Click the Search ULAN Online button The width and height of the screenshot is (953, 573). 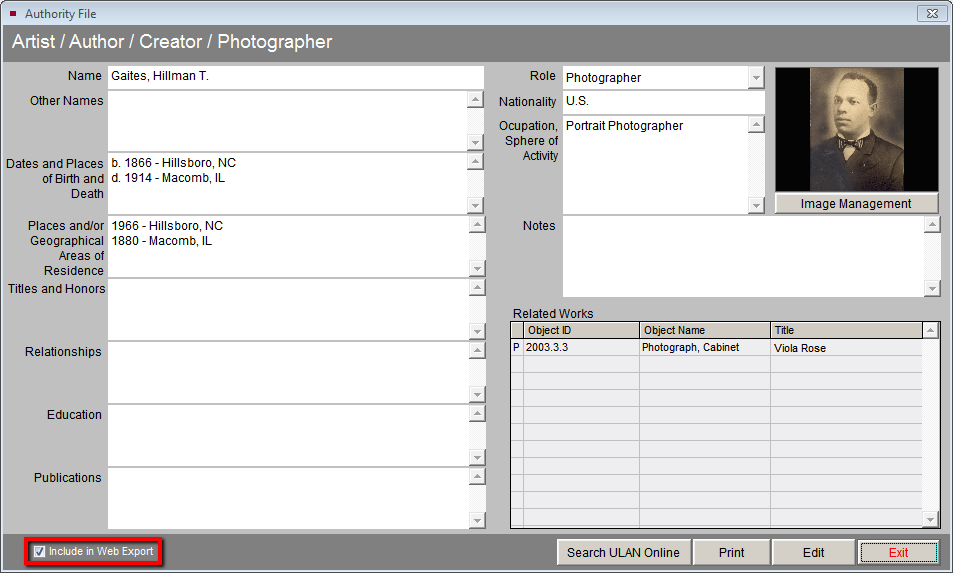(x=624, y=552)
